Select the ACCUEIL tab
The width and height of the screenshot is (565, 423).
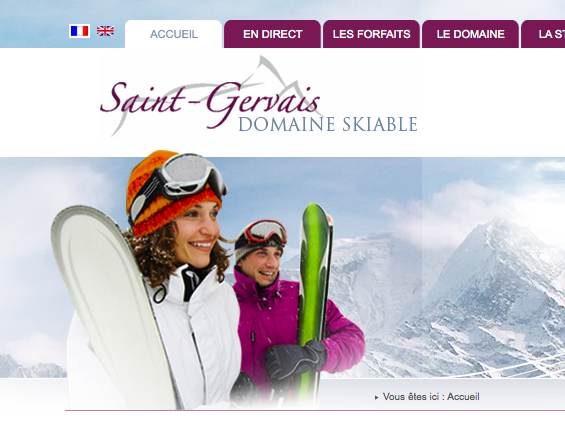point(173,34)
